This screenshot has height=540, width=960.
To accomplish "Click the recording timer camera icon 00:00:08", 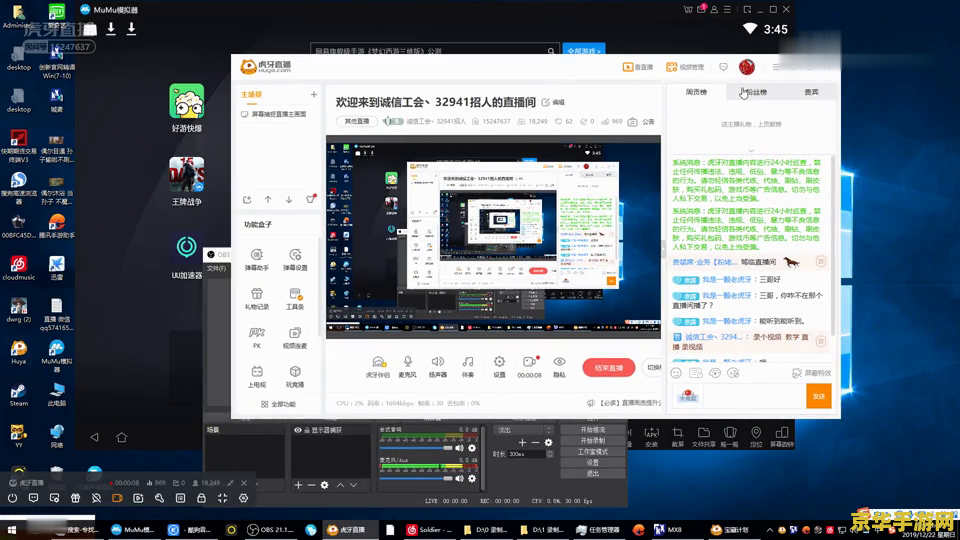I will click(x=530, y=367).
